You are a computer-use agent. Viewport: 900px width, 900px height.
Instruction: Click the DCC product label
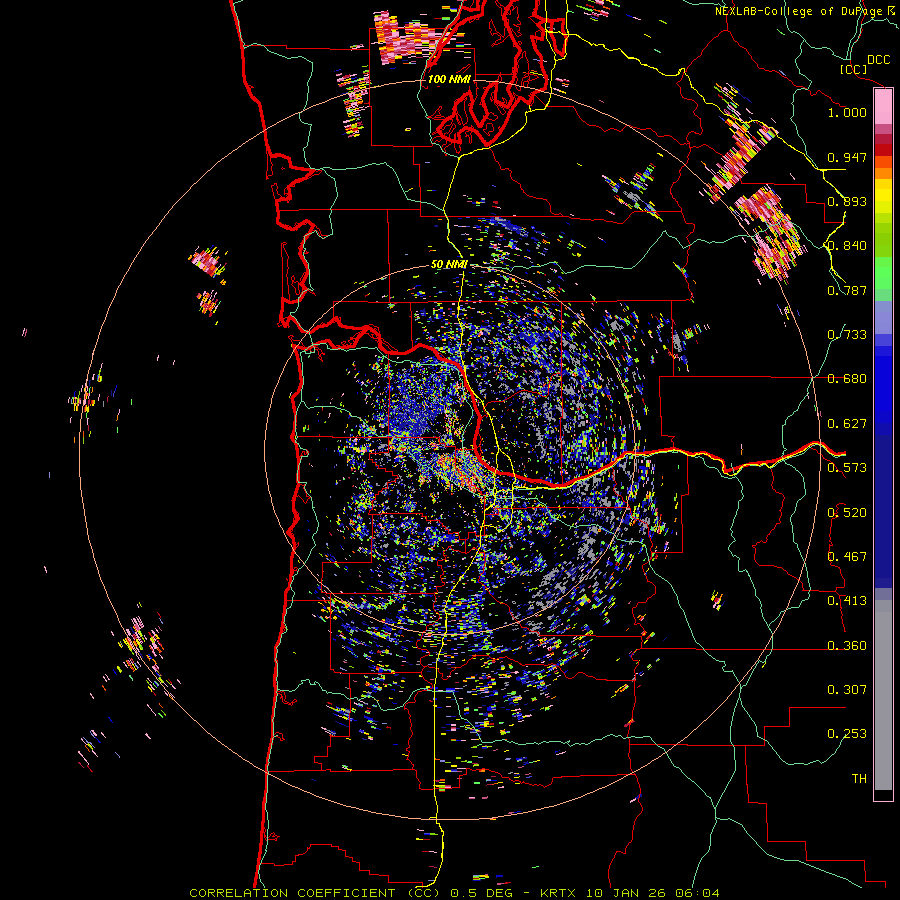pyautogui.click(x=878, y=60)
